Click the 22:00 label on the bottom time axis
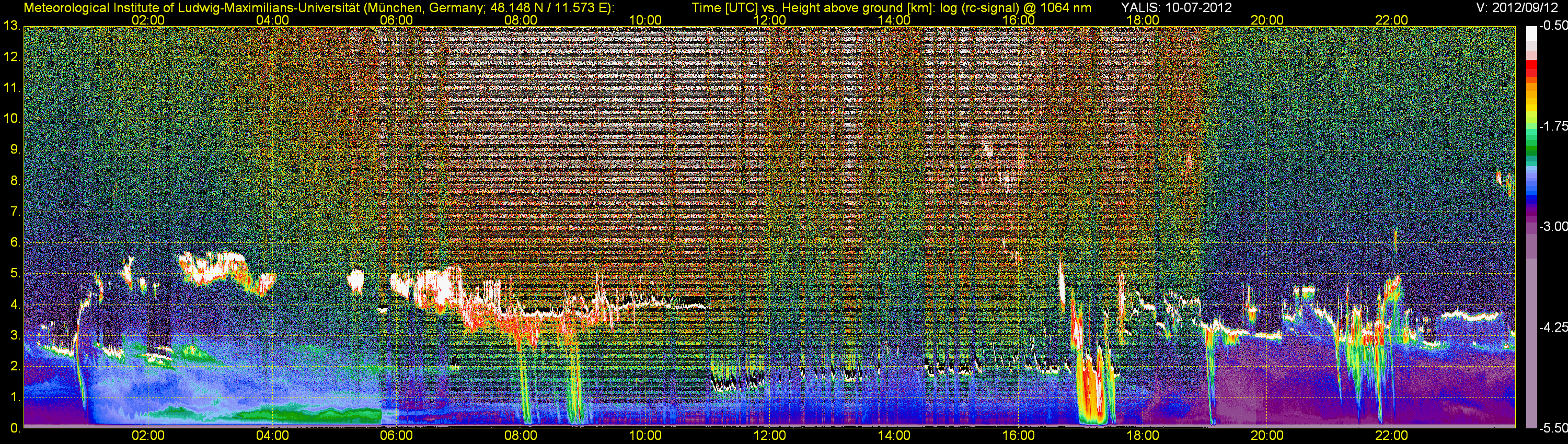 [x=1391, y=436]
